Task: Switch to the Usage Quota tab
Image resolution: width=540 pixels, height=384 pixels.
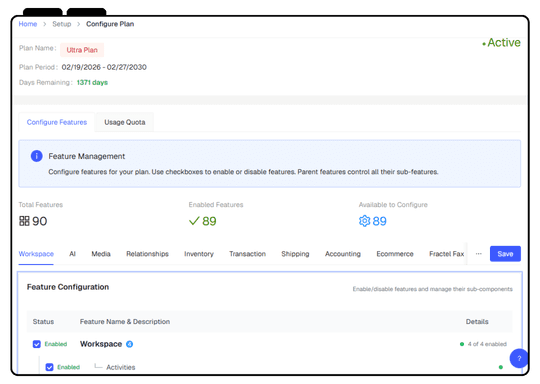Action: click(125, 122)
